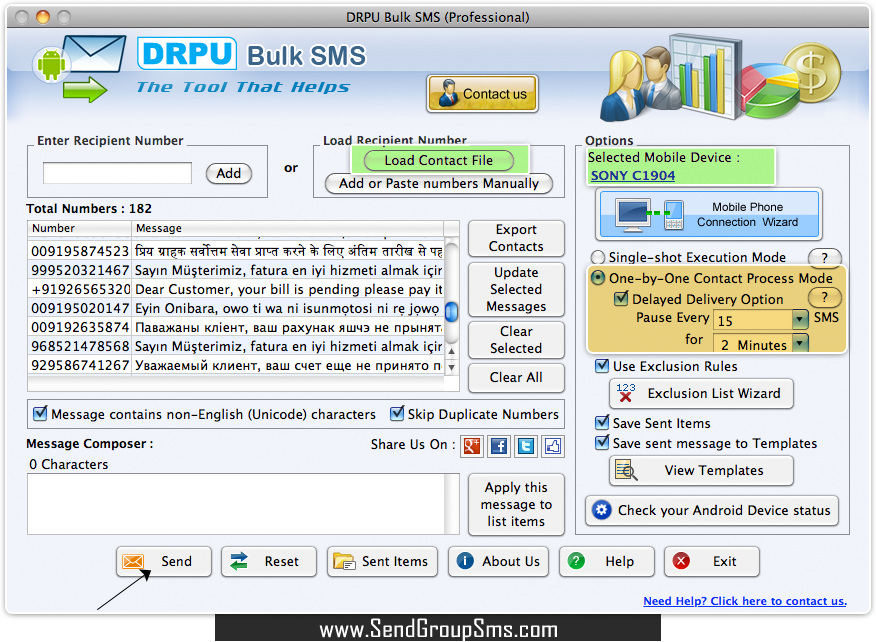This screenshot has width=876, height=642.
Task: Click the Exclusion List 123 cross icon
Action: pos(626,393)
